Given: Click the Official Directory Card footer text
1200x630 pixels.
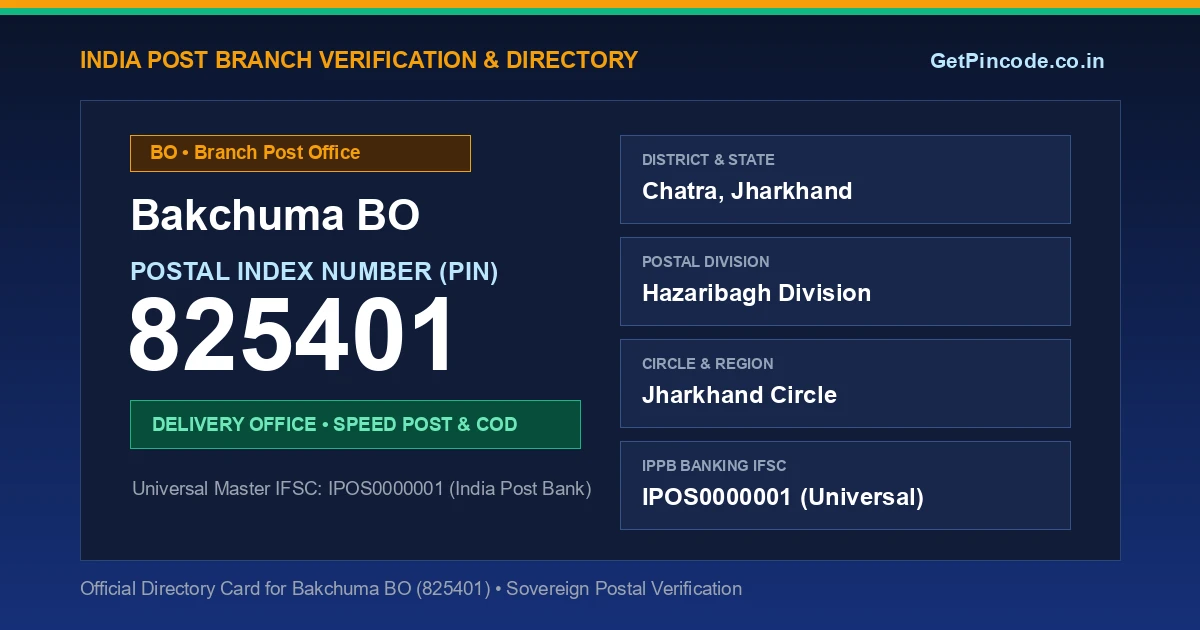Looking at the screenshot, I should click(411, 589).
